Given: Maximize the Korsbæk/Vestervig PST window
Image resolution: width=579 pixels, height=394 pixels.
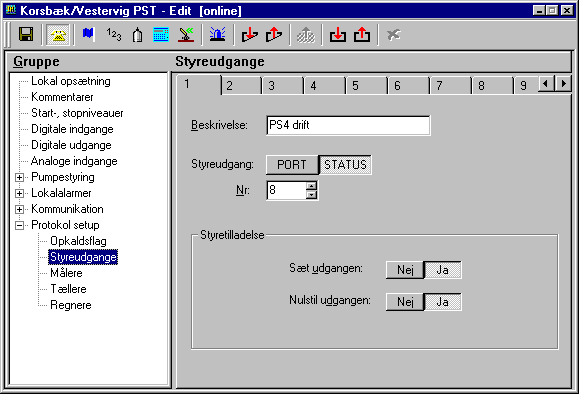Looking at the screenshot, I should point(552,10).
